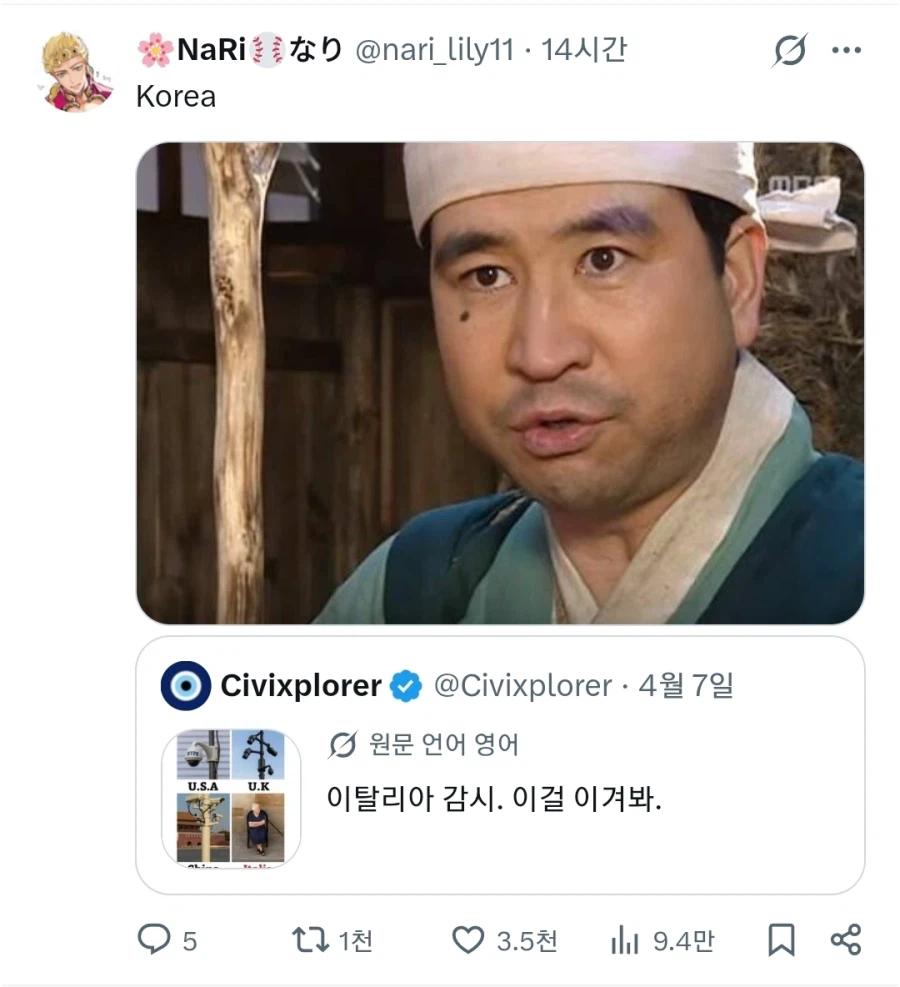Open the full-size hanbok man image
The width and height of the screenshot is (900, 987).
pyautogui.click(x=500, y=380)
